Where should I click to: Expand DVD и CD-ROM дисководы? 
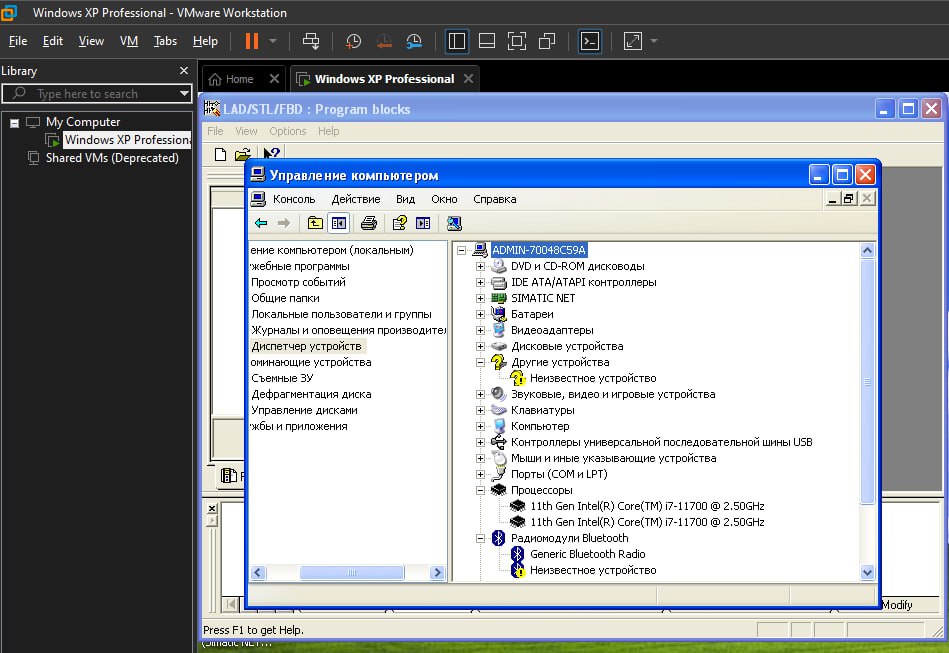point(481,266)
